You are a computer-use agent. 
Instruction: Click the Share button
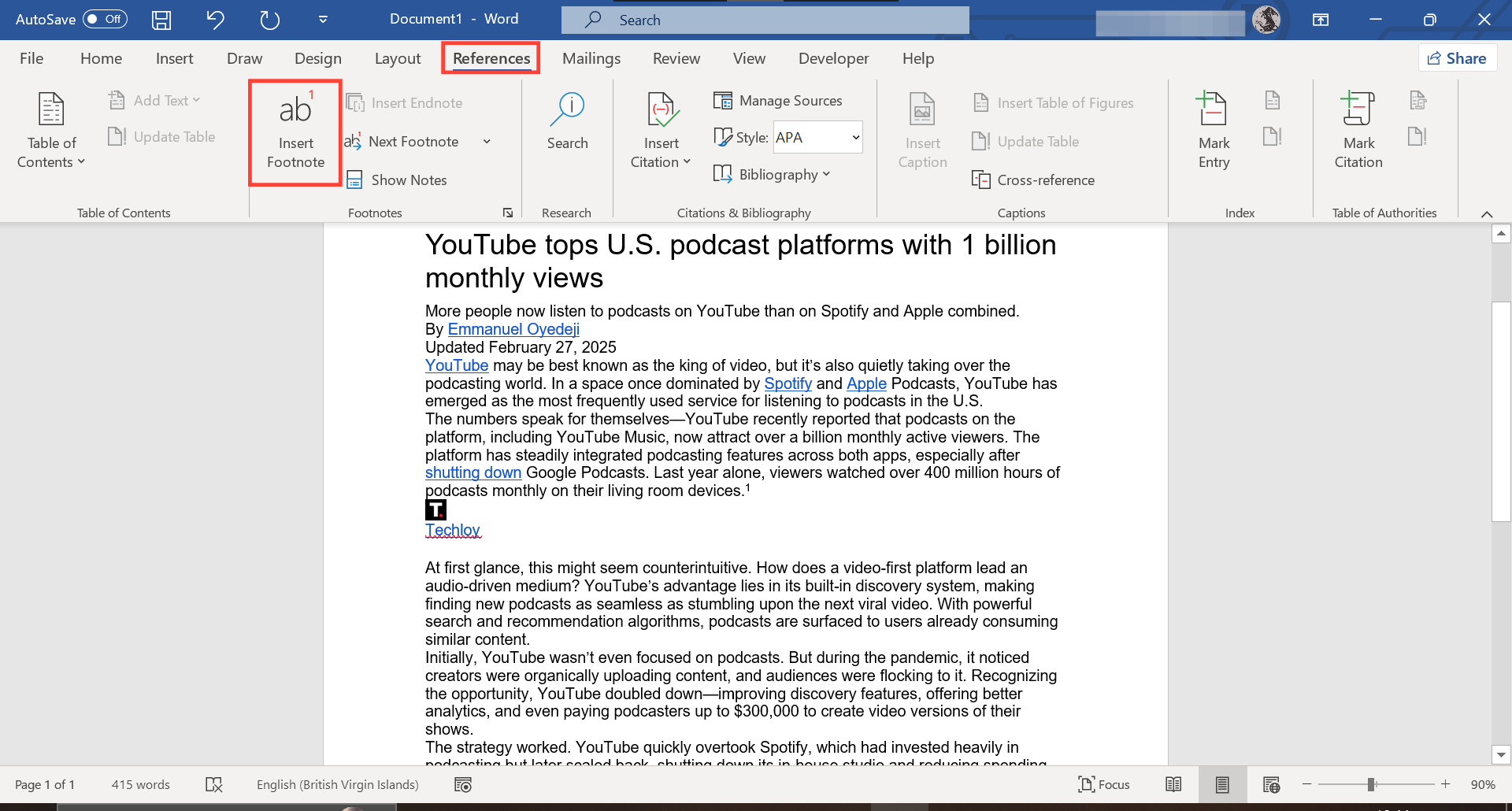tap(1458, 58)
